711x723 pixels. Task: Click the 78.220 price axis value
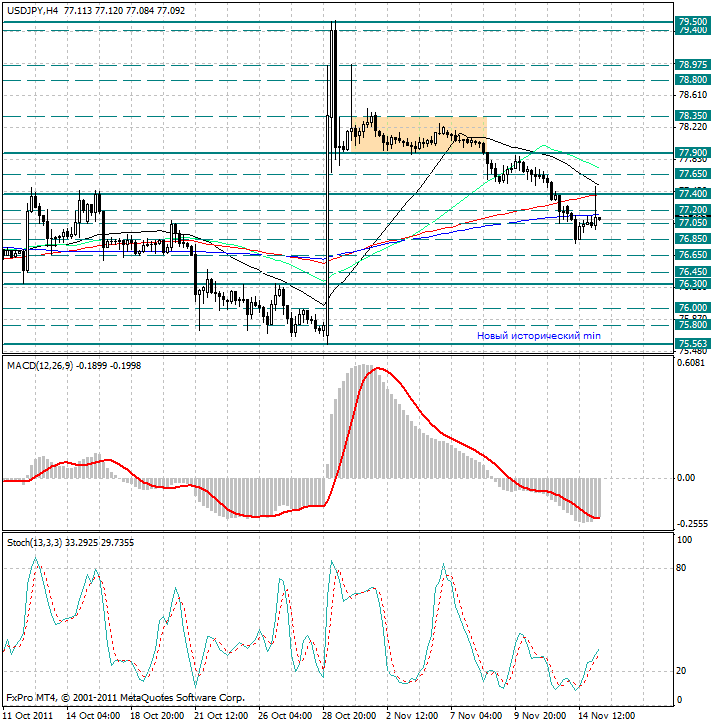coord(693,126)
